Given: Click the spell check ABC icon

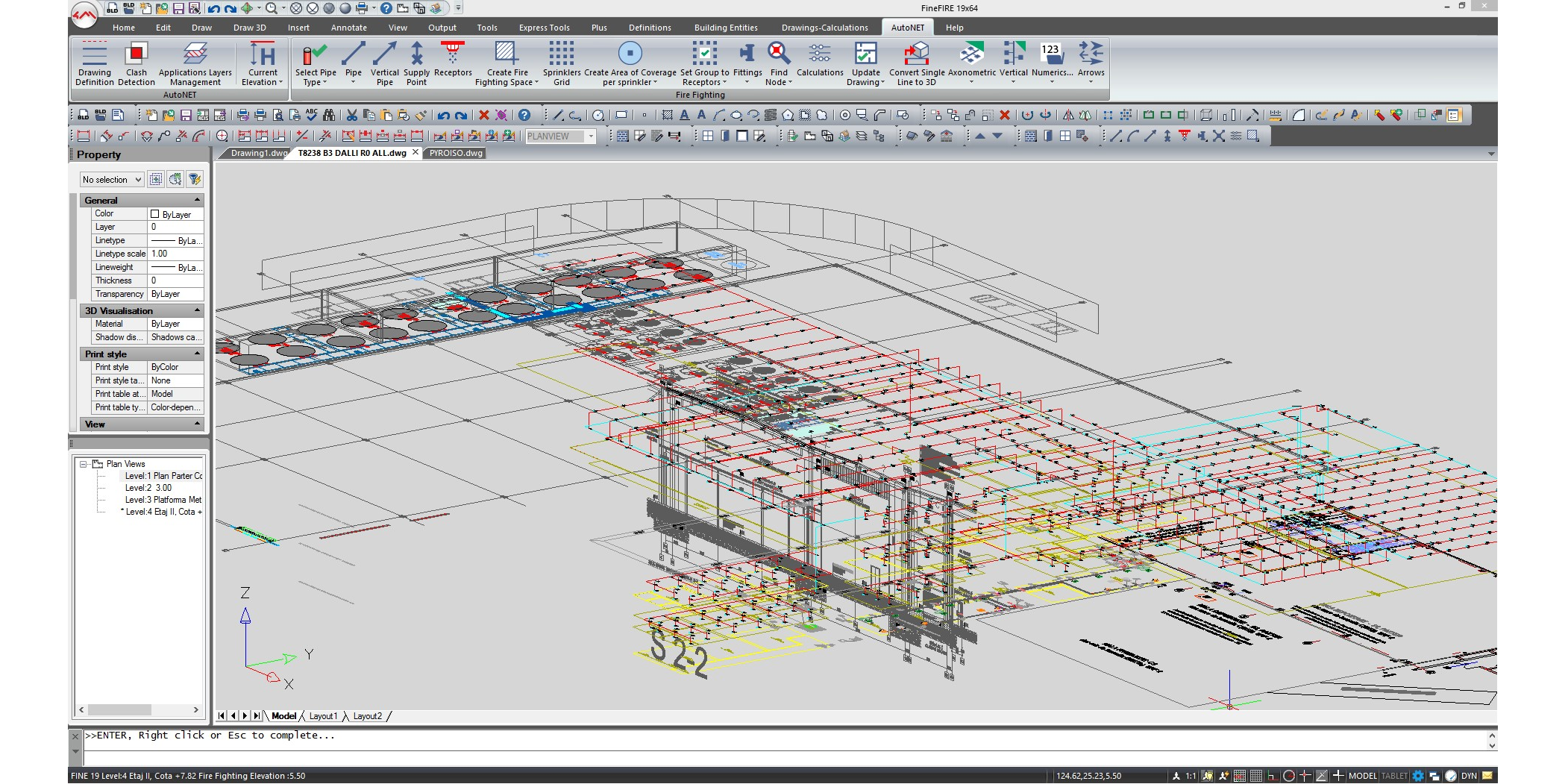Looking at the screenshot, I should (311, 116).
